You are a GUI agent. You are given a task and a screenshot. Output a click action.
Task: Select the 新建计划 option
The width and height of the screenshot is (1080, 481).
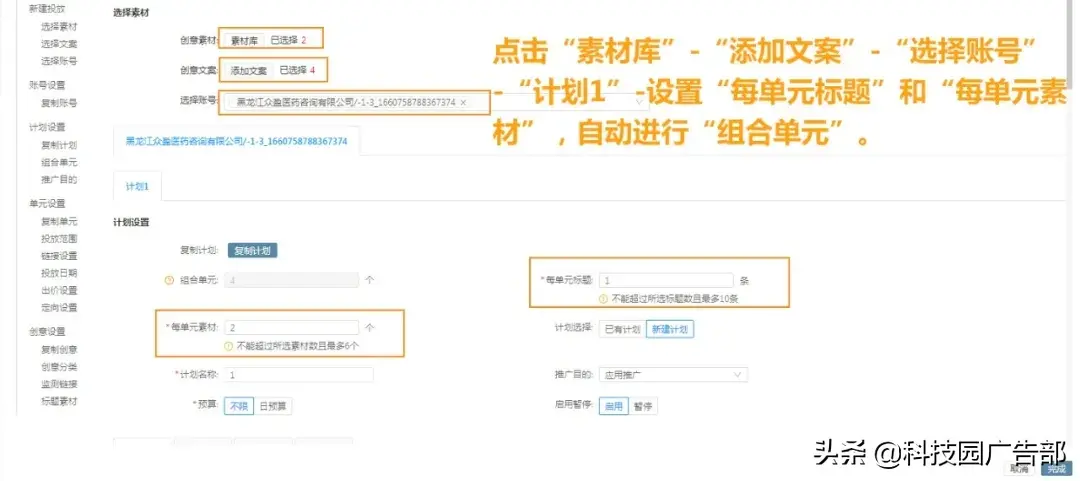[669, 329]
